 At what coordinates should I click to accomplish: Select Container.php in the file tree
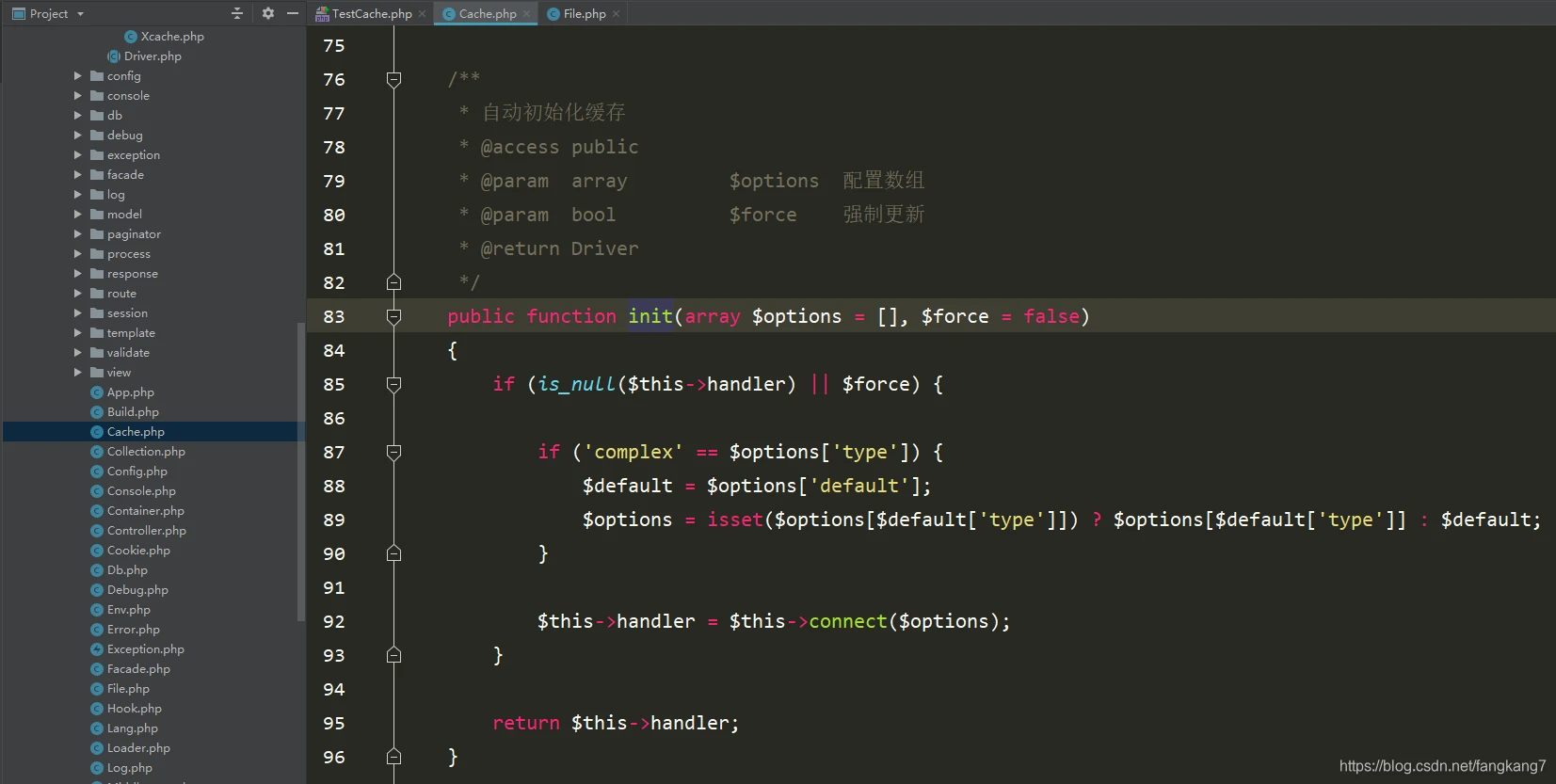[145, 511]
